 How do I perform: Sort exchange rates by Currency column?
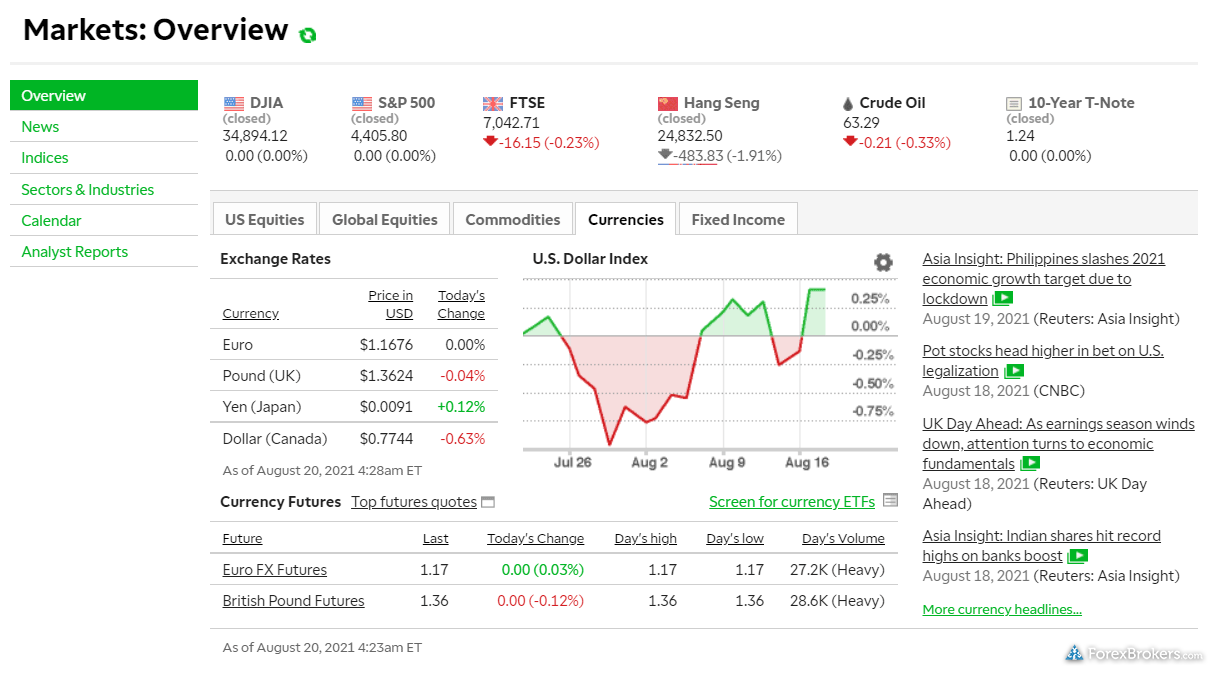click(250, 313)
